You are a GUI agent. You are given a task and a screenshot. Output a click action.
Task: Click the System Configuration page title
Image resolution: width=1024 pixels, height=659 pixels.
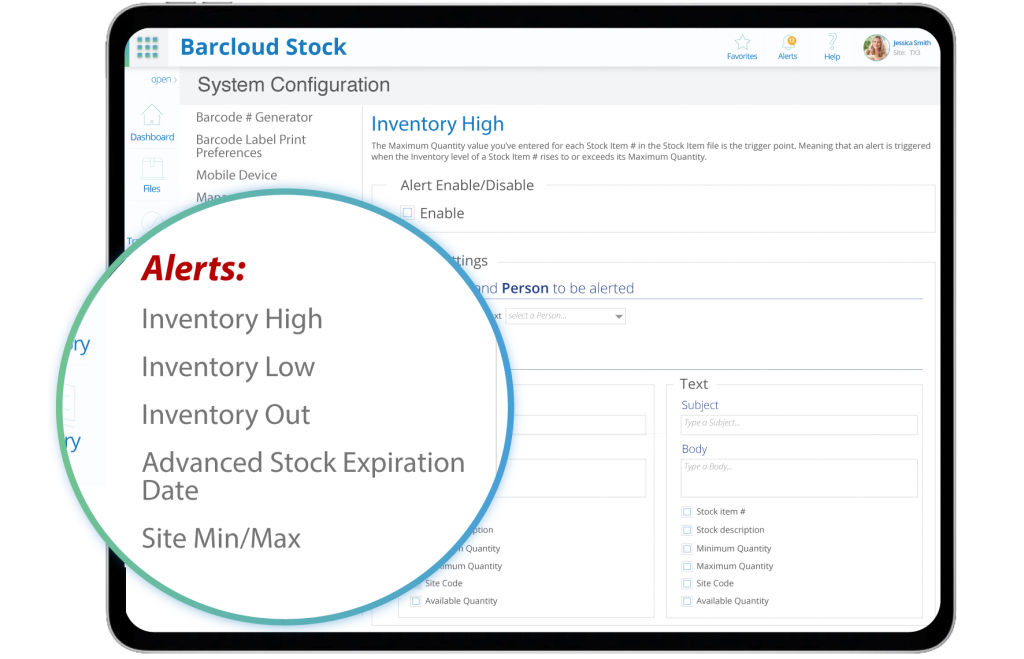coord(294,85)
